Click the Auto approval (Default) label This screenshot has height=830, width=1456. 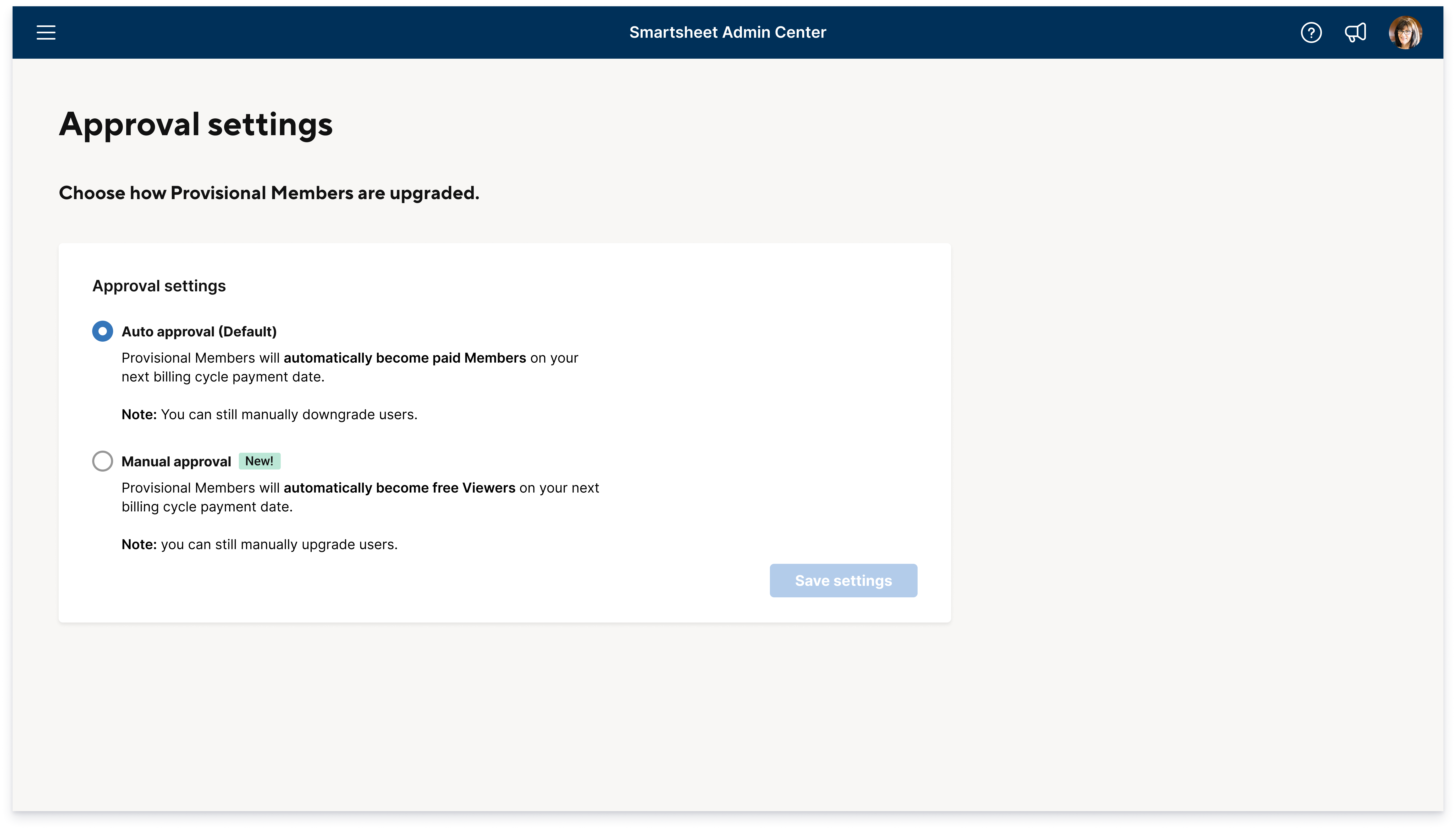[x=199, y=332]
